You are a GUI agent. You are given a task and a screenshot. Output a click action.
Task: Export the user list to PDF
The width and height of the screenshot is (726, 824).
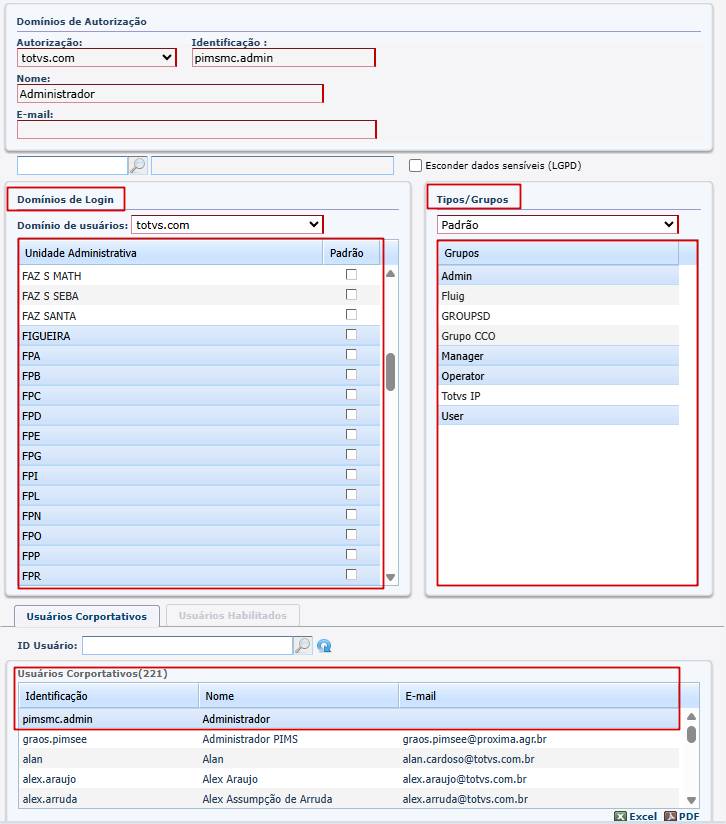(682, 816)
